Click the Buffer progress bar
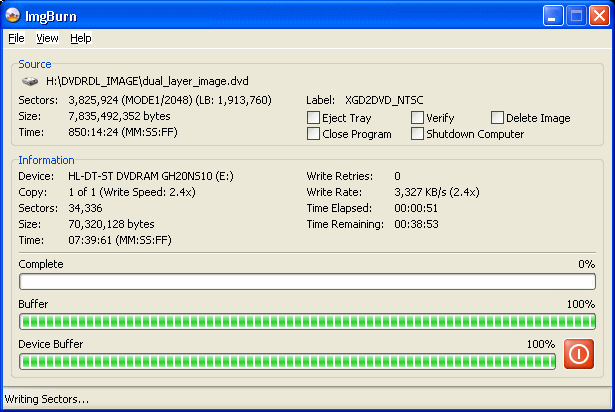Screen dimensions: 615x412 308,322
